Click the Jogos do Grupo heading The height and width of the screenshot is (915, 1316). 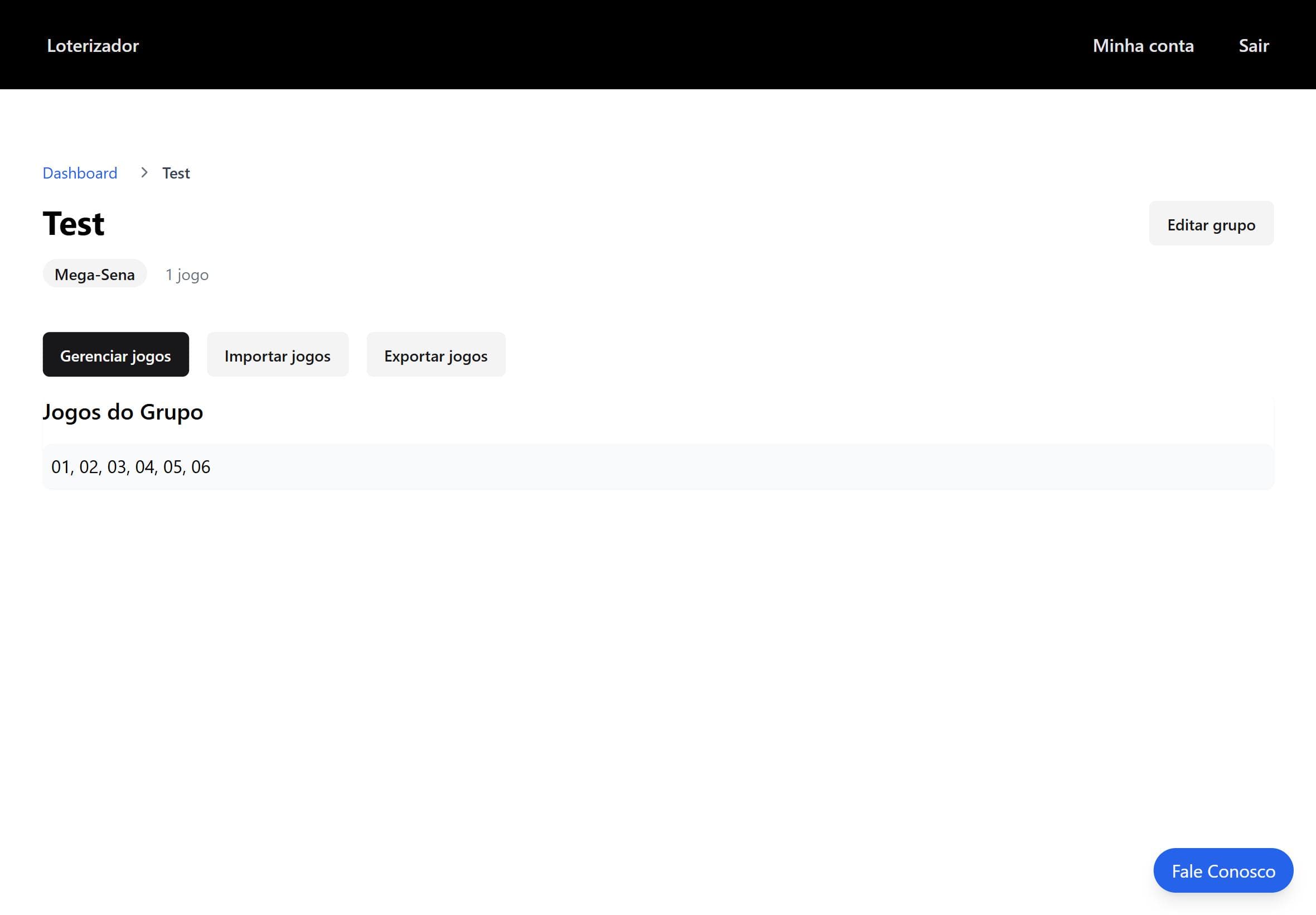point(123,412)
